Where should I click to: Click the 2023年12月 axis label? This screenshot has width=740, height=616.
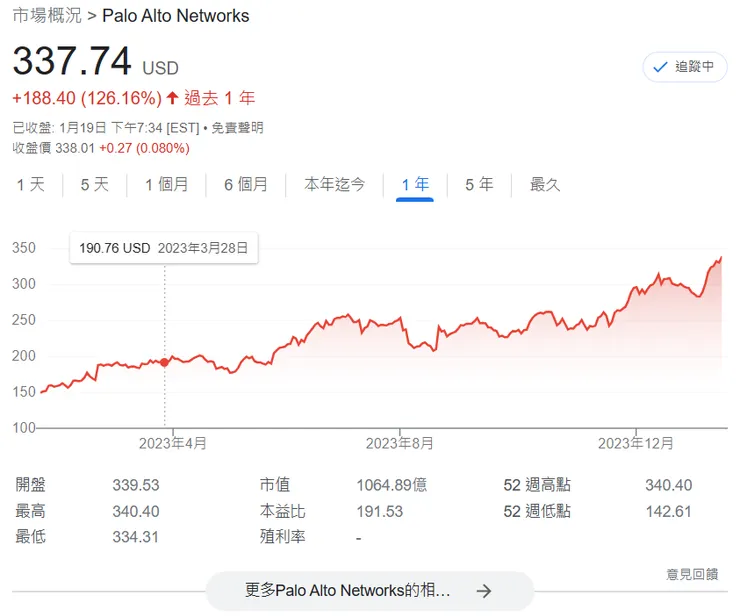click(x=635, y=443)
